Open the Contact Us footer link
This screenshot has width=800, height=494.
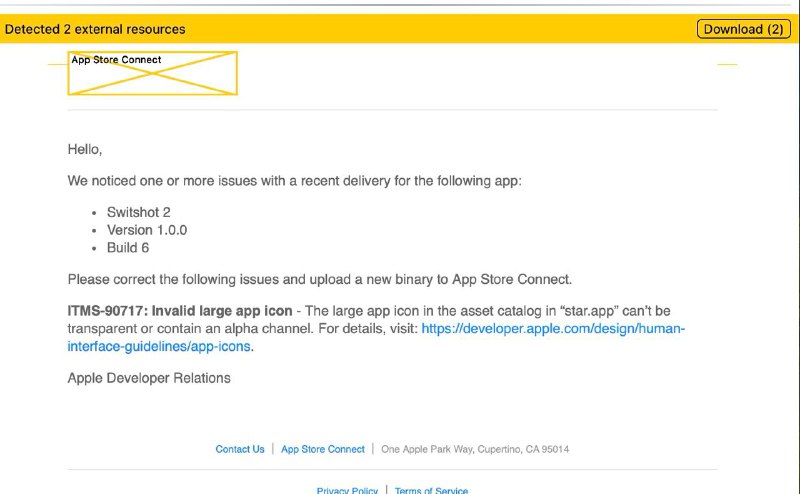[240, 449]
